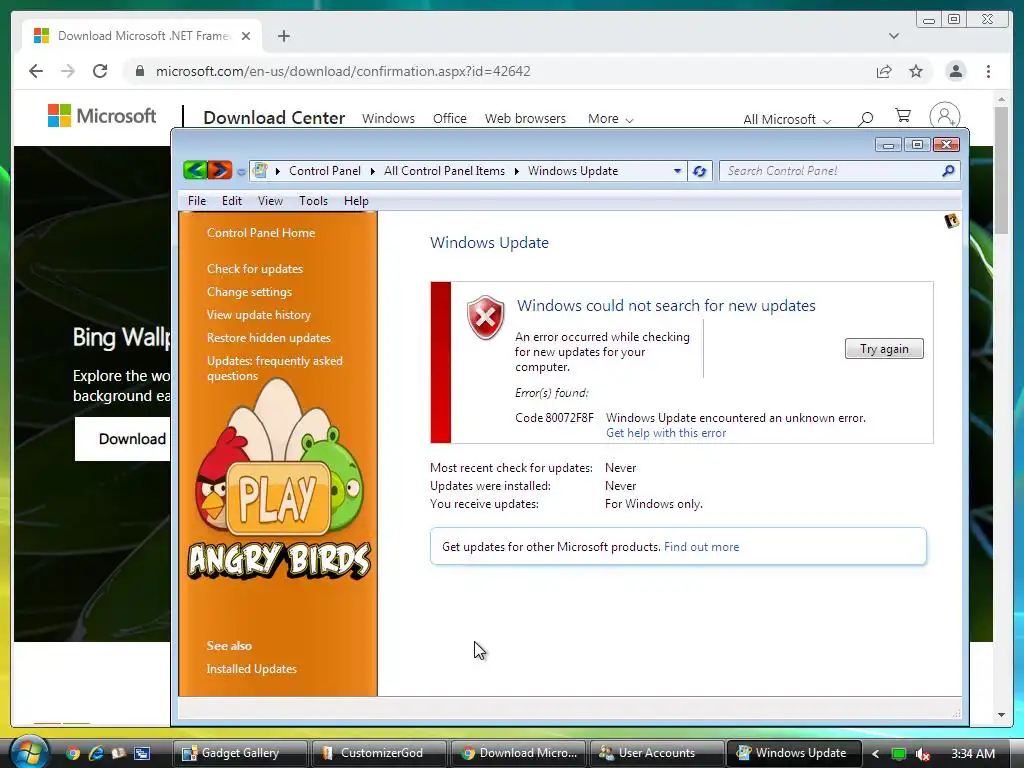Go to Control Panel Home
This screenshot has width=1024, height=768.
pyautogui.click(x=261, y=233)
